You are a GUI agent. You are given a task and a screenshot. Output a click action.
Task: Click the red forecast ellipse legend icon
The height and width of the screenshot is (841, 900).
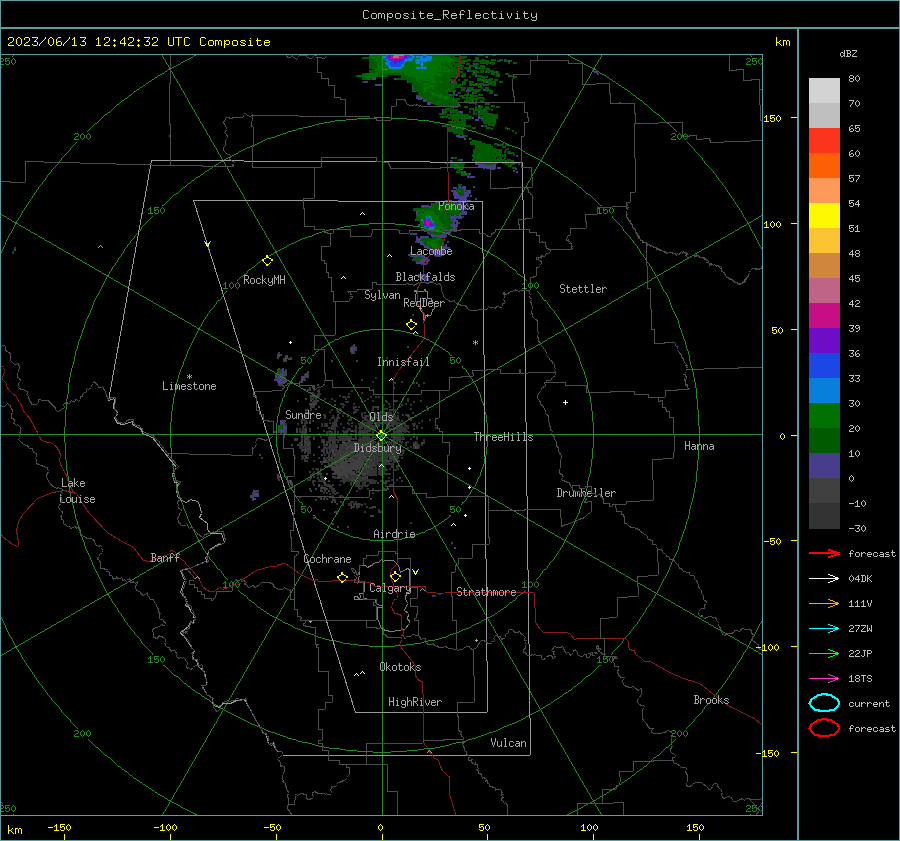point(824,728)
